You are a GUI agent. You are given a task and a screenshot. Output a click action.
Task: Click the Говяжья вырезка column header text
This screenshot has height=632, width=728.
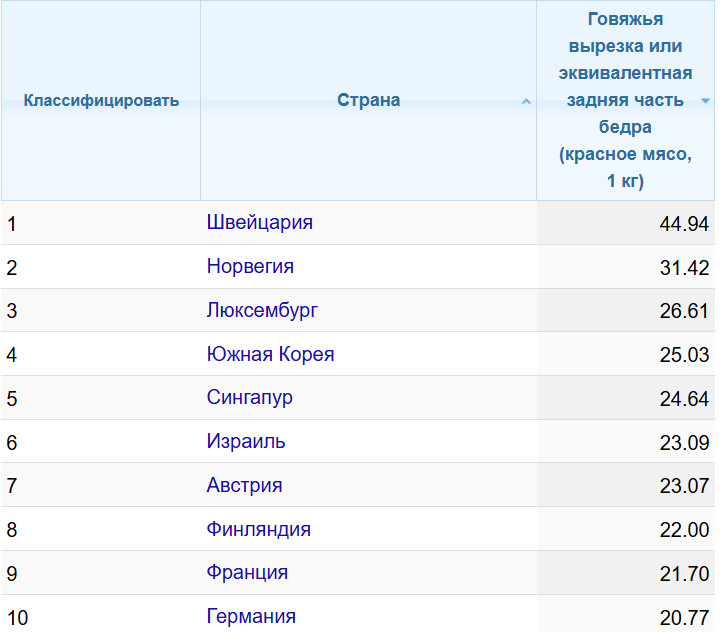[x=625, y=100]
